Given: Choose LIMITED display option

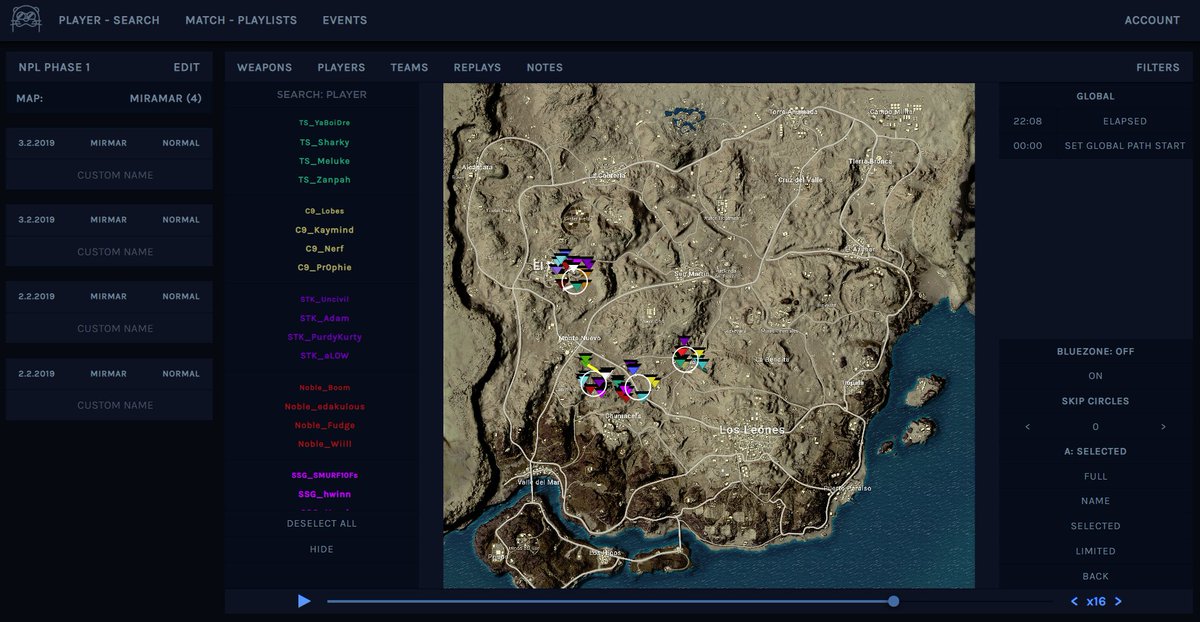Looking at the screenshot, I should [1096, 551].
